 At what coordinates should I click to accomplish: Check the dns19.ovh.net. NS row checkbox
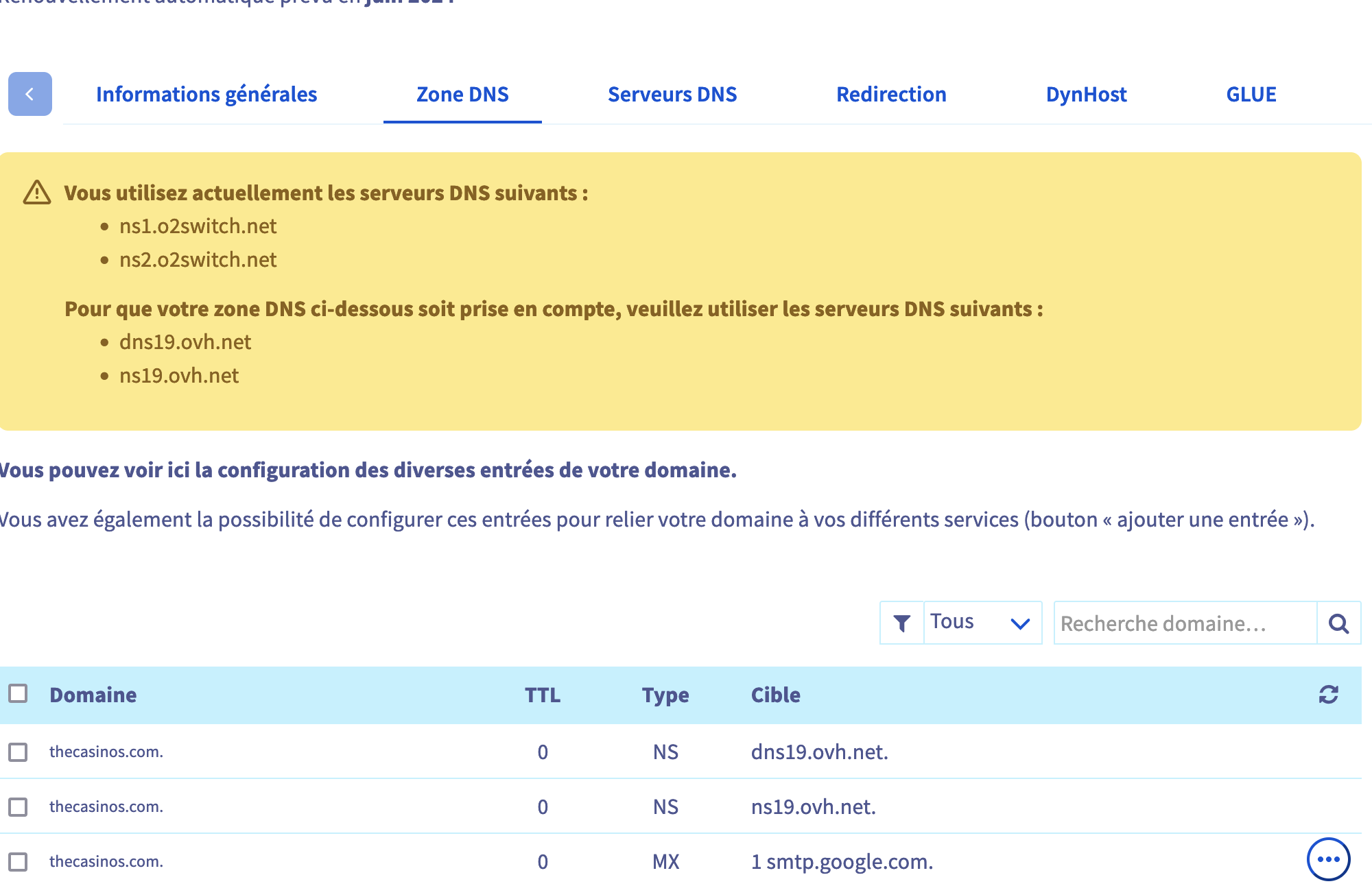pyautogui.click(x=19, y=752)
